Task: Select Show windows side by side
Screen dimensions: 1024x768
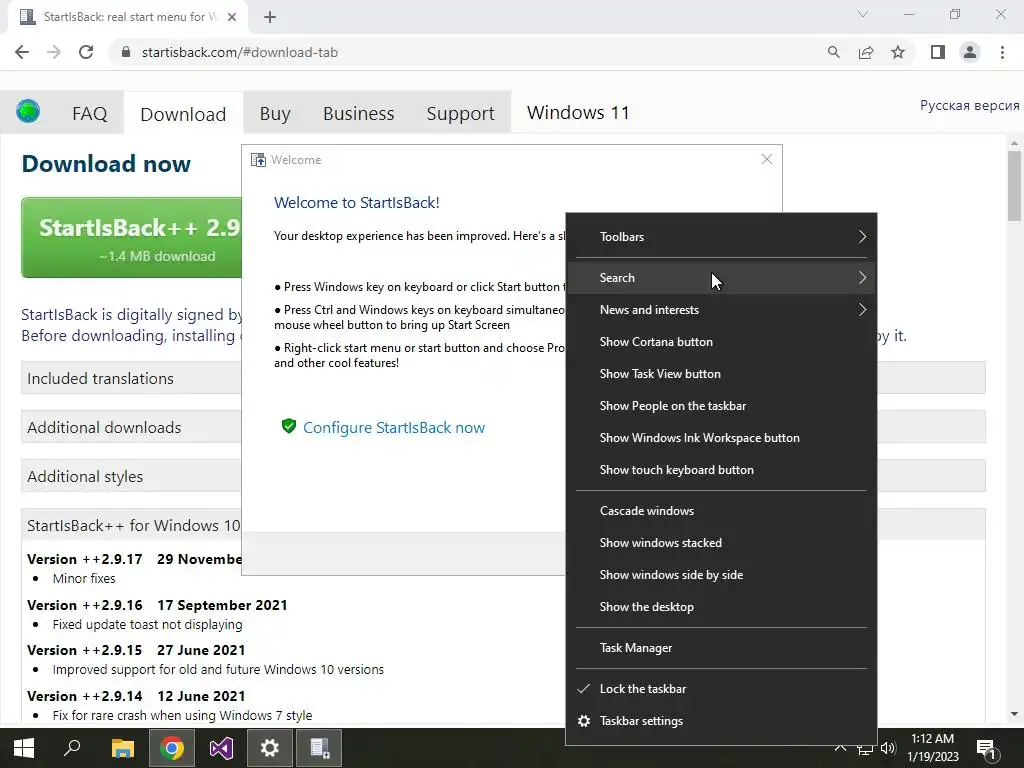Action: 722,575
